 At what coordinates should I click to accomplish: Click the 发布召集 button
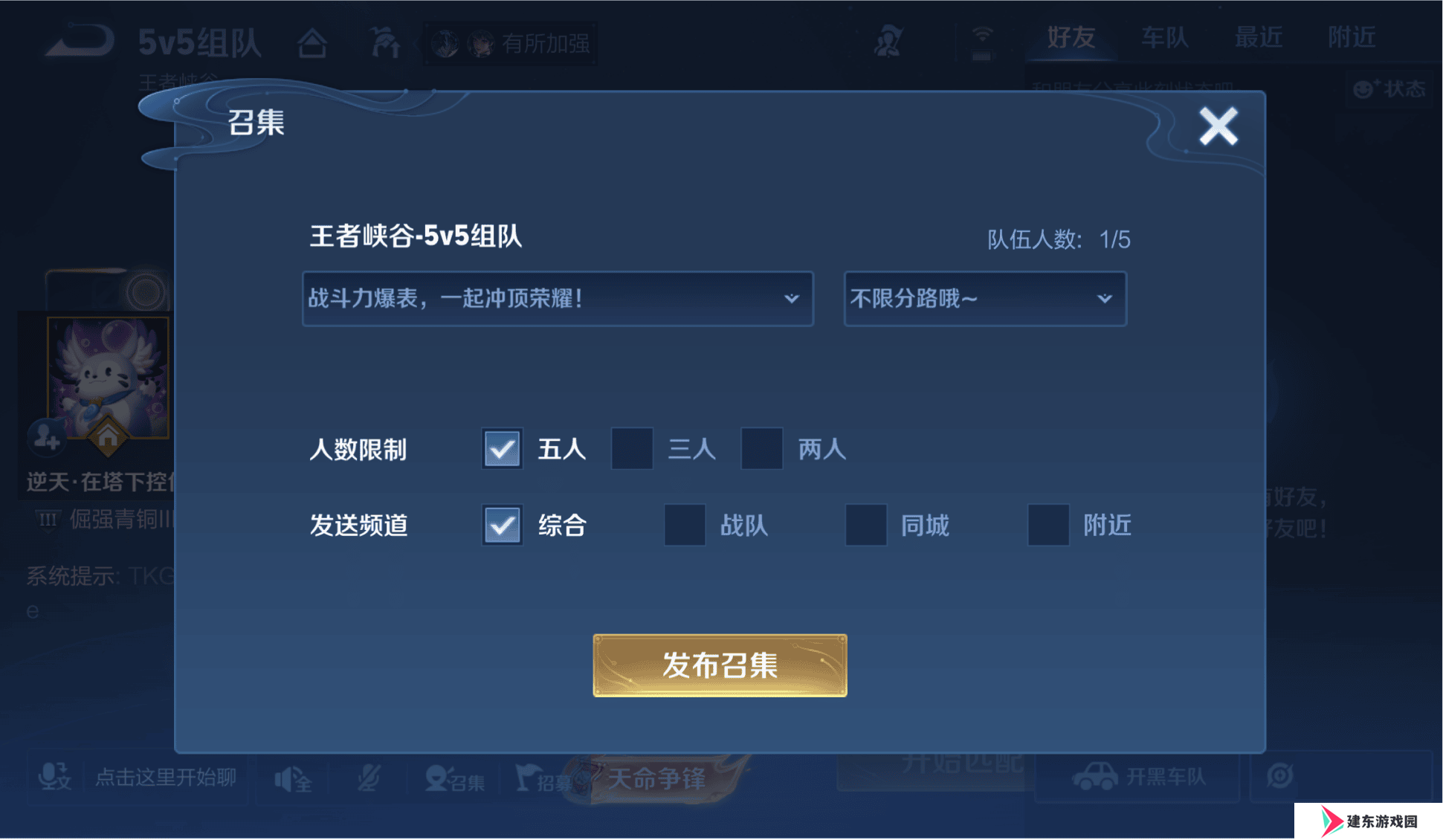(720, 665)
